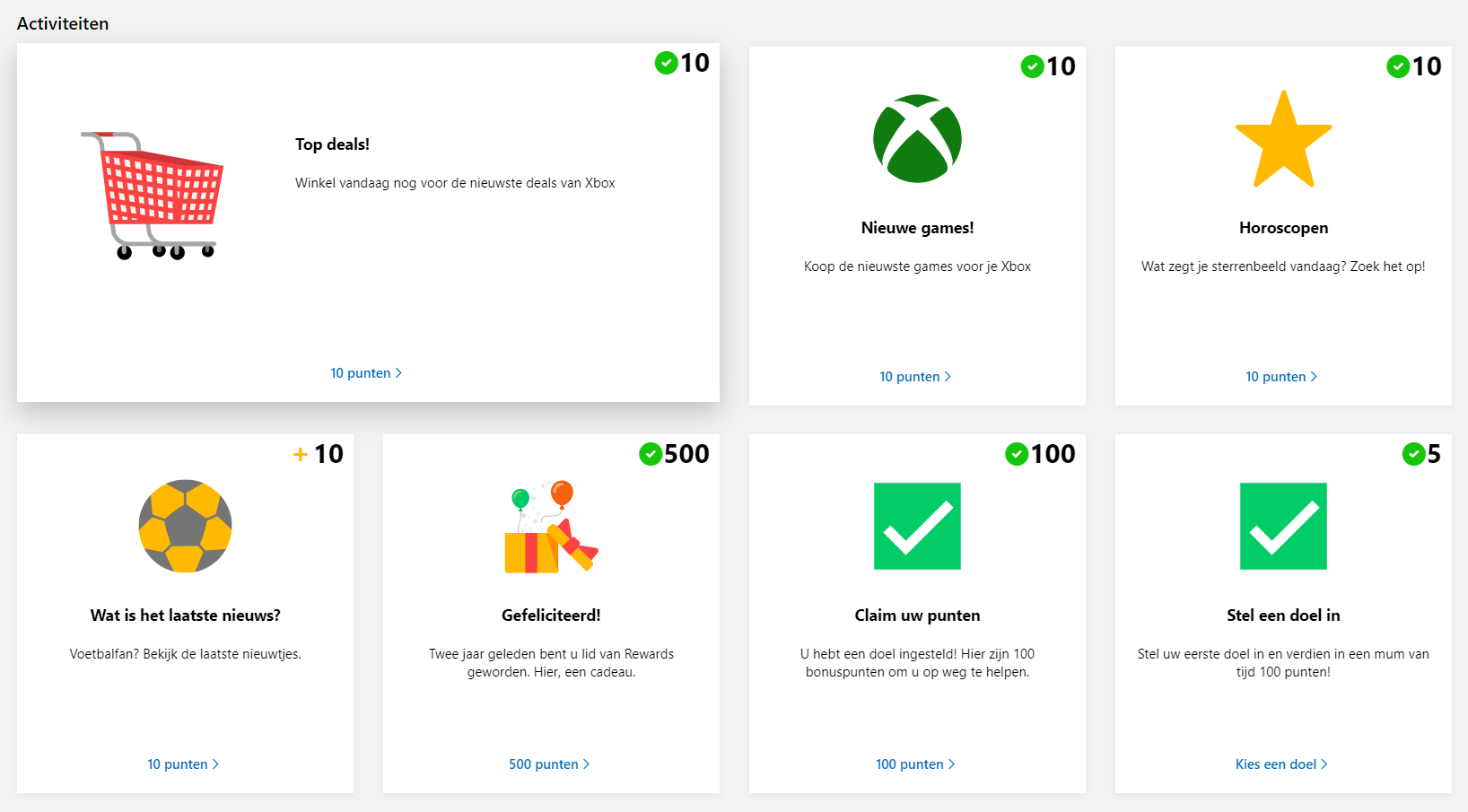This screenshot has height=812, width=1468.
Task: Click the soccer ball news icon
Action: [x=185, y=526]
